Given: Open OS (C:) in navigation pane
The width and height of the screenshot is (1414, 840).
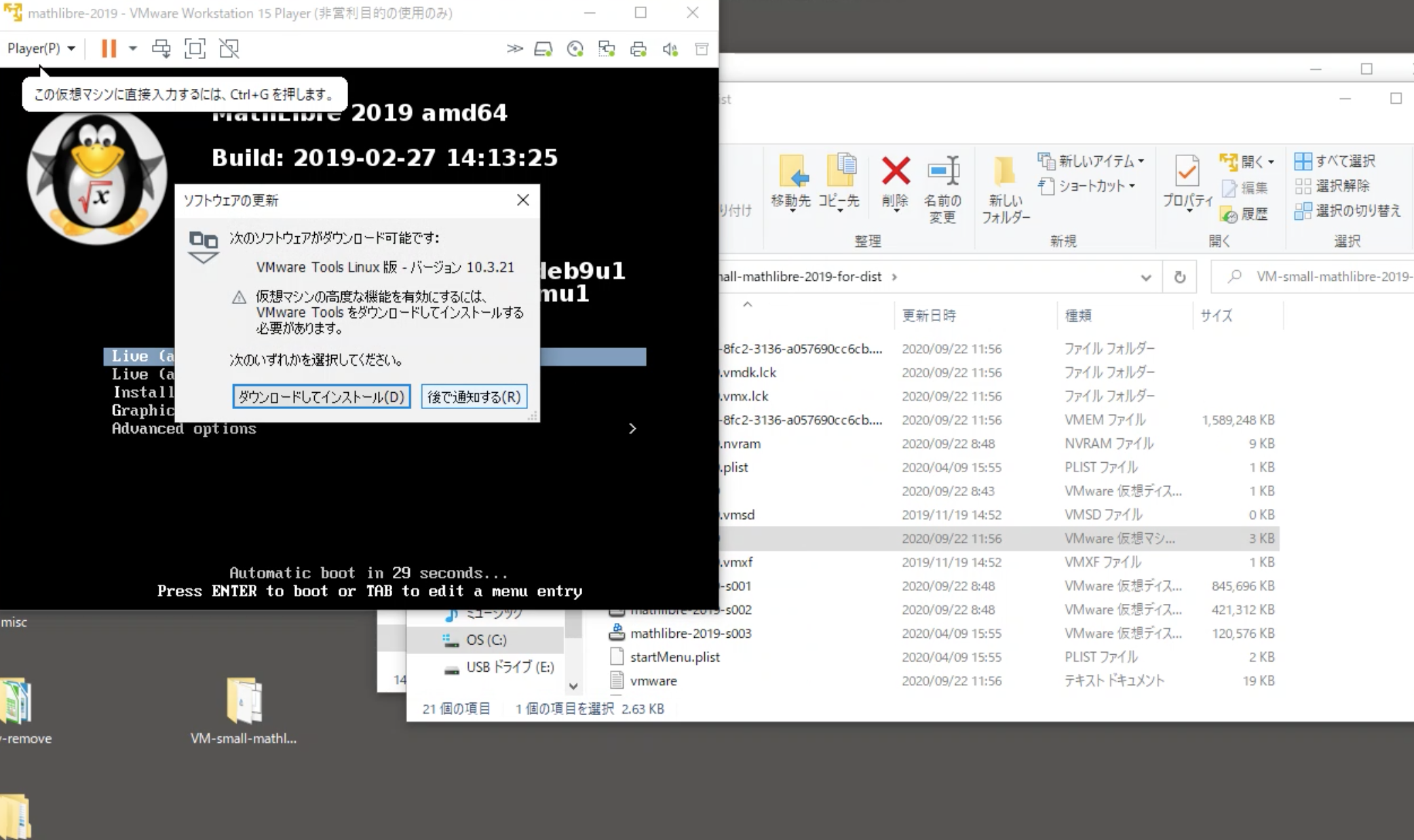Looking at the screenshot, I should click(x=486, y=640).
